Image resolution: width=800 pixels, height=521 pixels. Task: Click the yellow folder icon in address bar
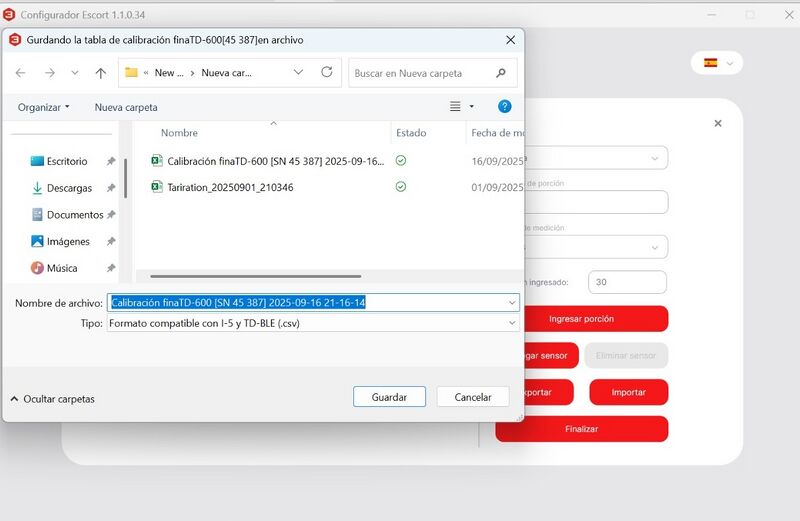[131, 72]
